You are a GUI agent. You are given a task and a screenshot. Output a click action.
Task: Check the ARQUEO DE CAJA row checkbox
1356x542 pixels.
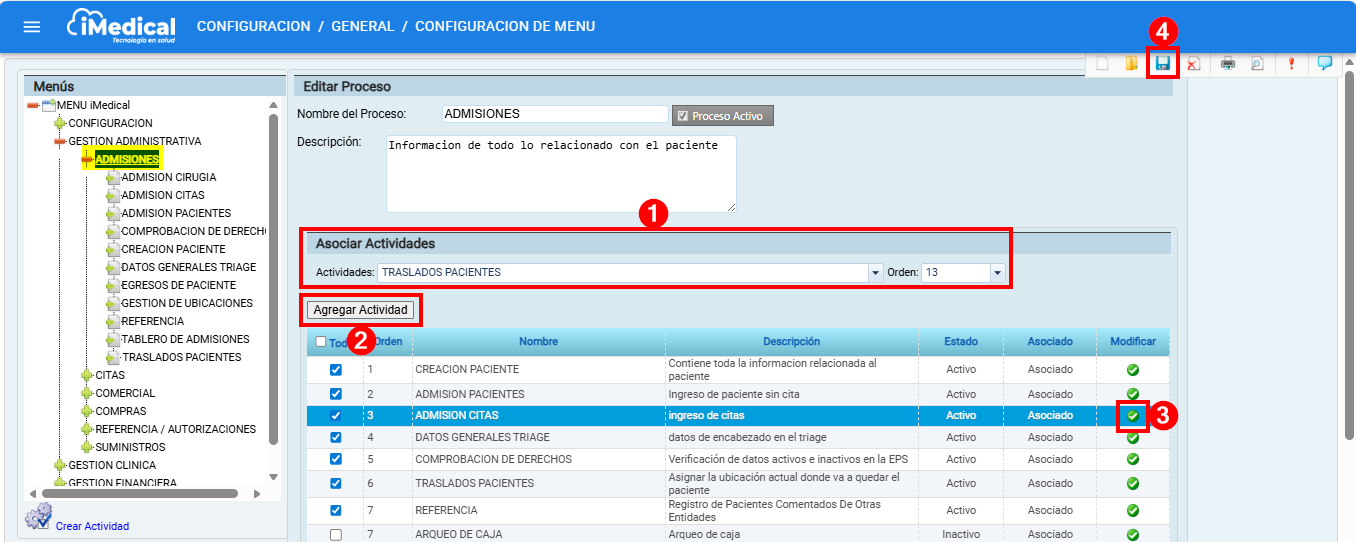click(336, 535)
